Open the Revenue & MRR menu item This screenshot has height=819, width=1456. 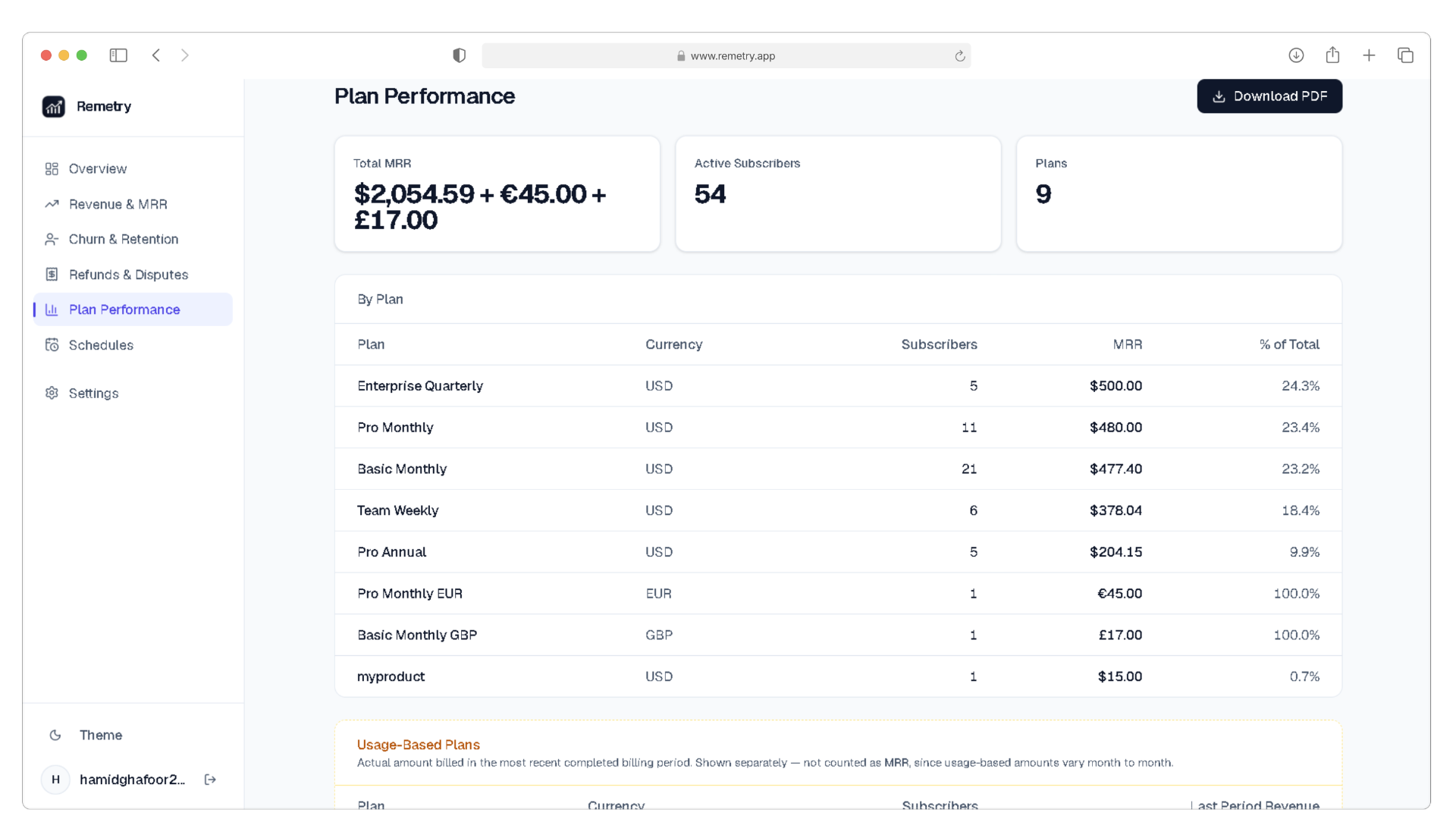[133, 204]
